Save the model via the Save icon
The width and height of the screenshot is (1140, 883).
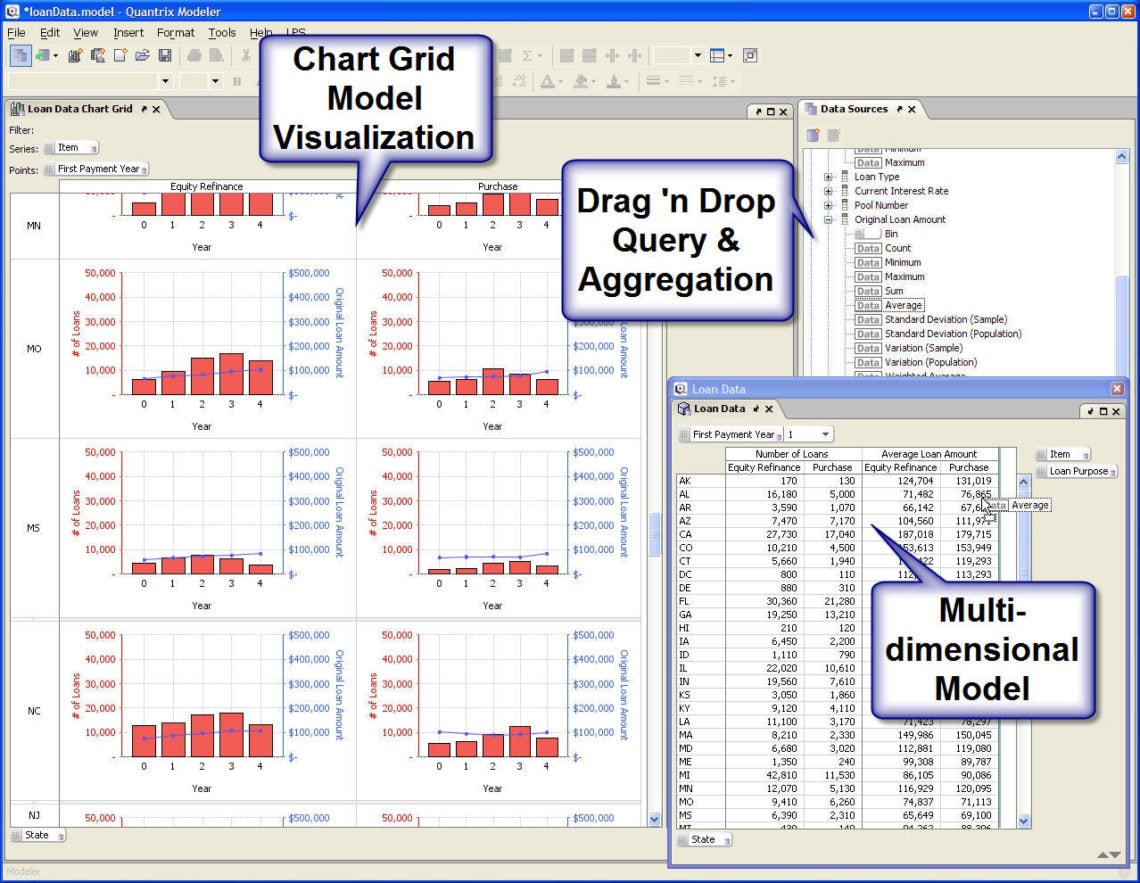click(164, 57)
